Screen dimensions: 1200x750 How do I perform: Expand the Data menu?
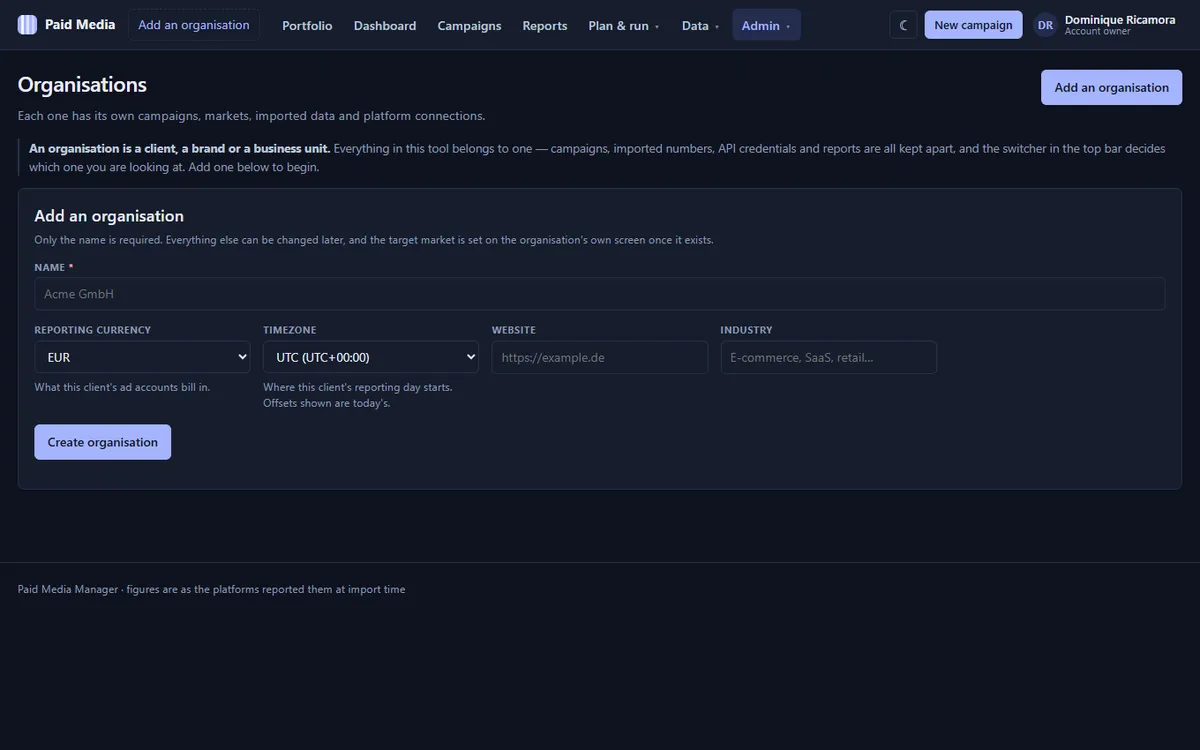tap(700, 25)
